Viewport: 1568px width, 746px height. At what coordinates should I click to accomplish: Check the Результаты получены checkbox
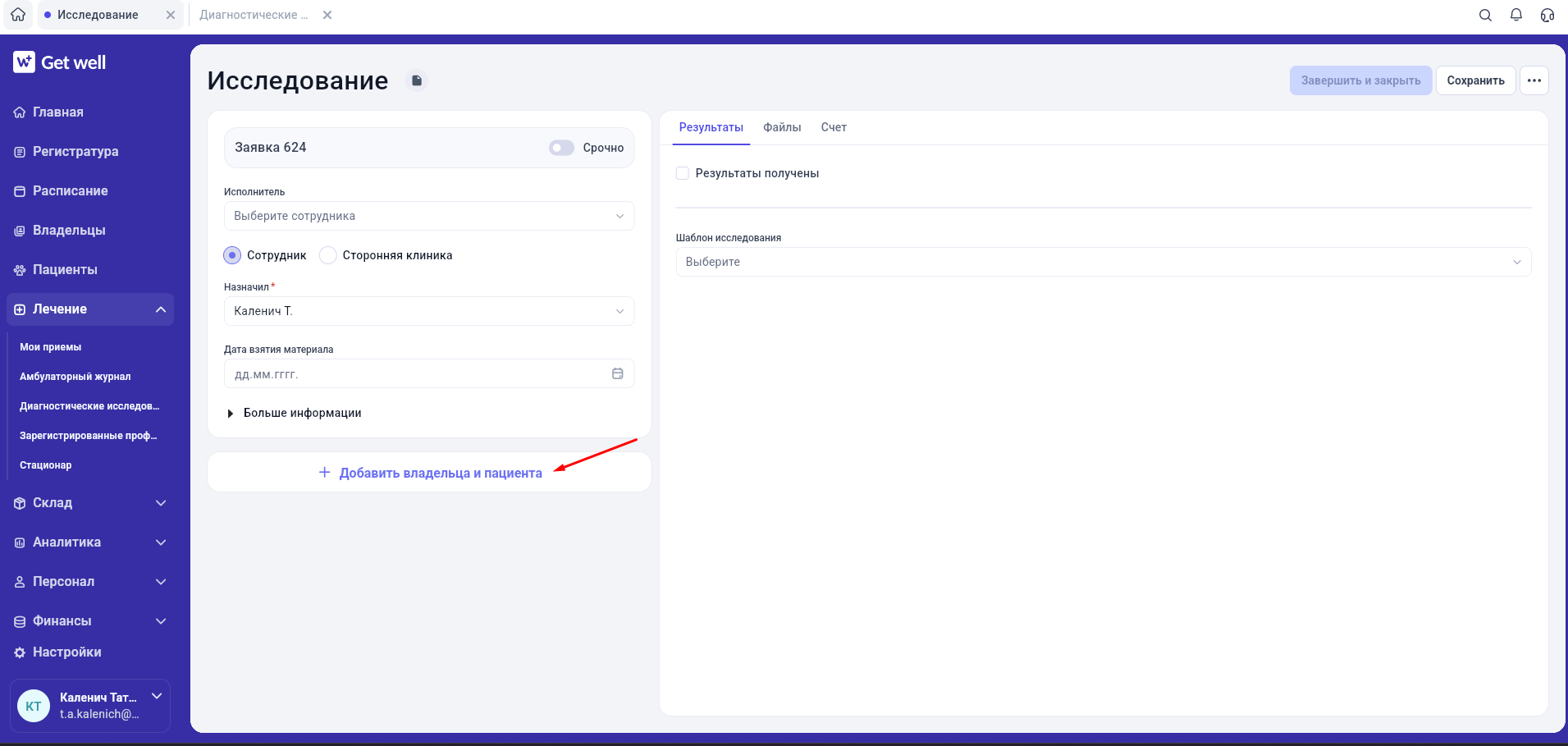683,173
